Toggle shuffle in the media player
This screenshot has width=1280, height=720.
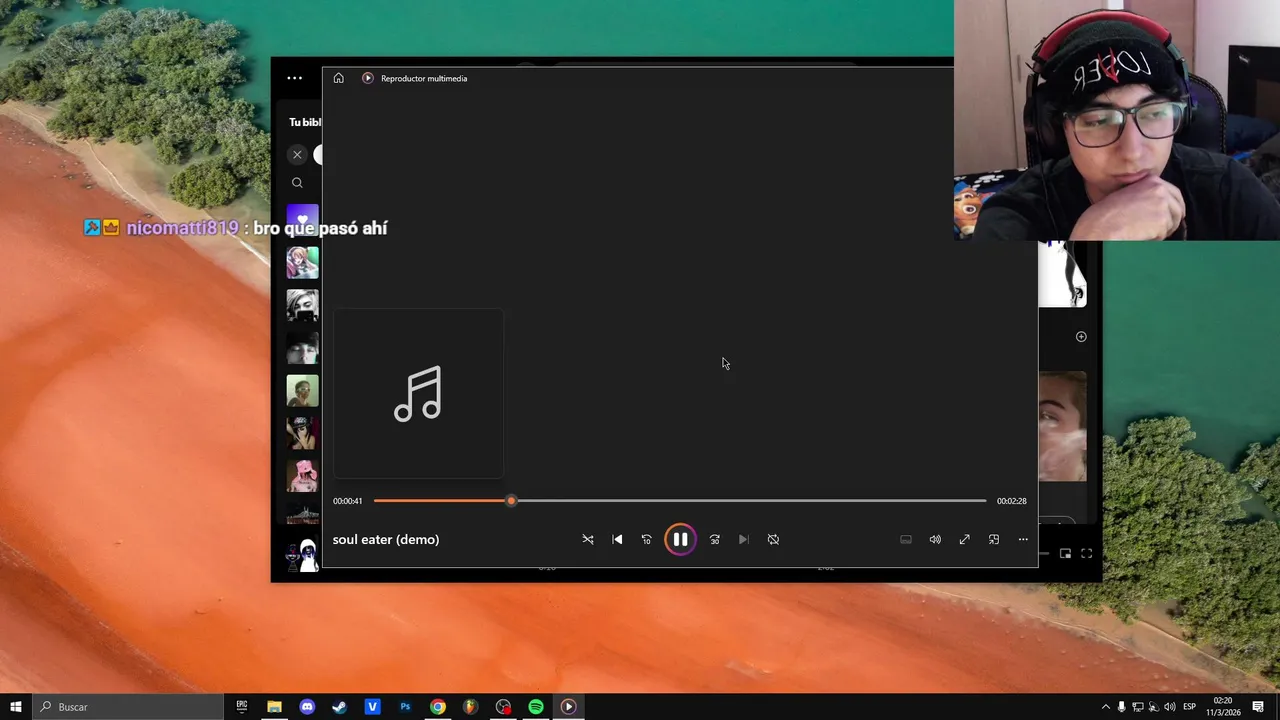[588, 539]
